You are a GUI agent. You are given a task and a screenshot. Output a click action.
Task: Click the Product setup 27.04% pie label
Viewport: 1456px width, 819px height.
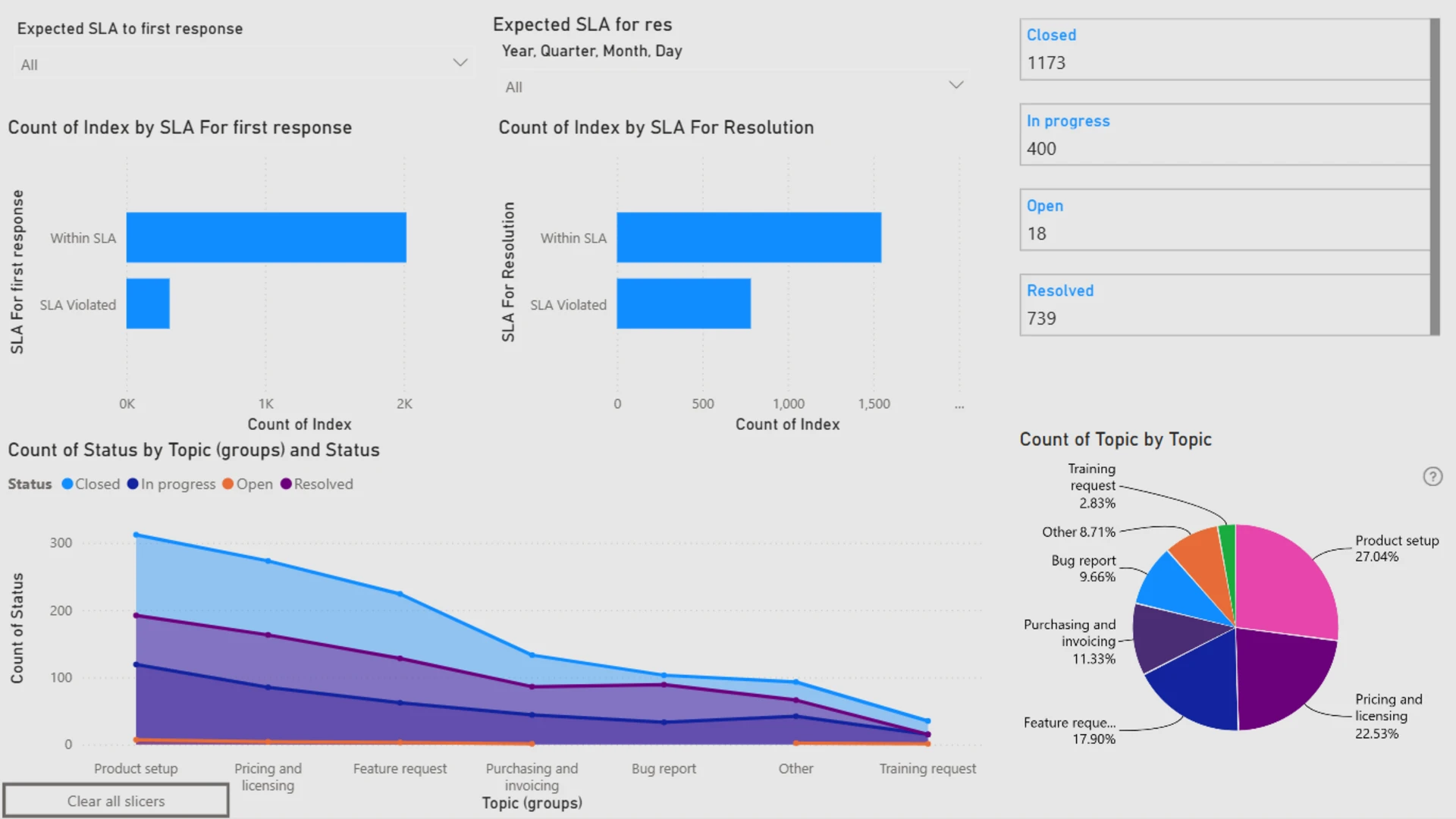pos(1397,548)
